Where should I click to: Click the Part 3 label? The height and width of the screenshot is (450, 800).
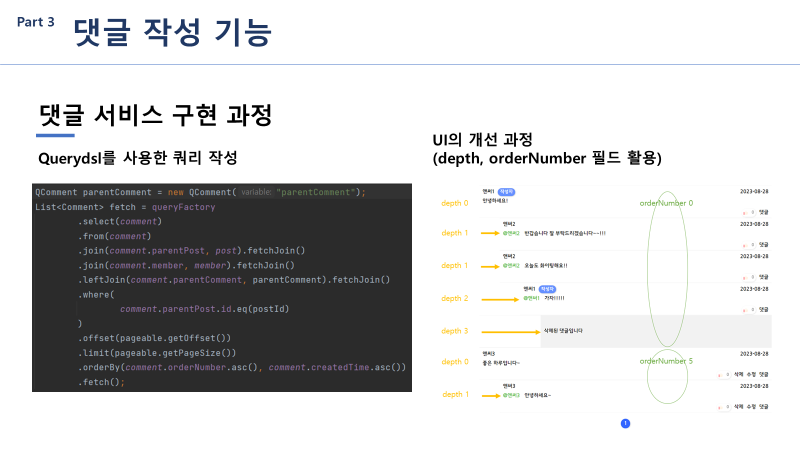click(36, 22)
